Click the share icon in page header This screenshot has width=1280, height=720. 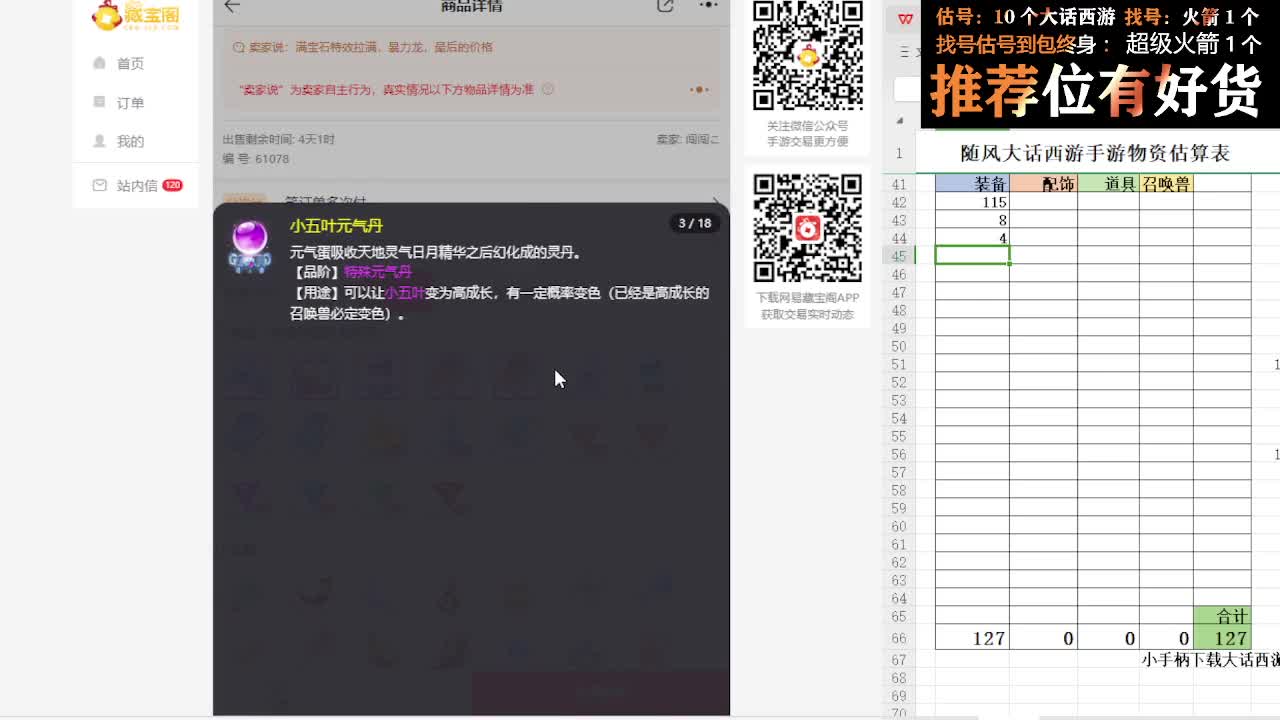pyautogui.click(x=665, y=6)
